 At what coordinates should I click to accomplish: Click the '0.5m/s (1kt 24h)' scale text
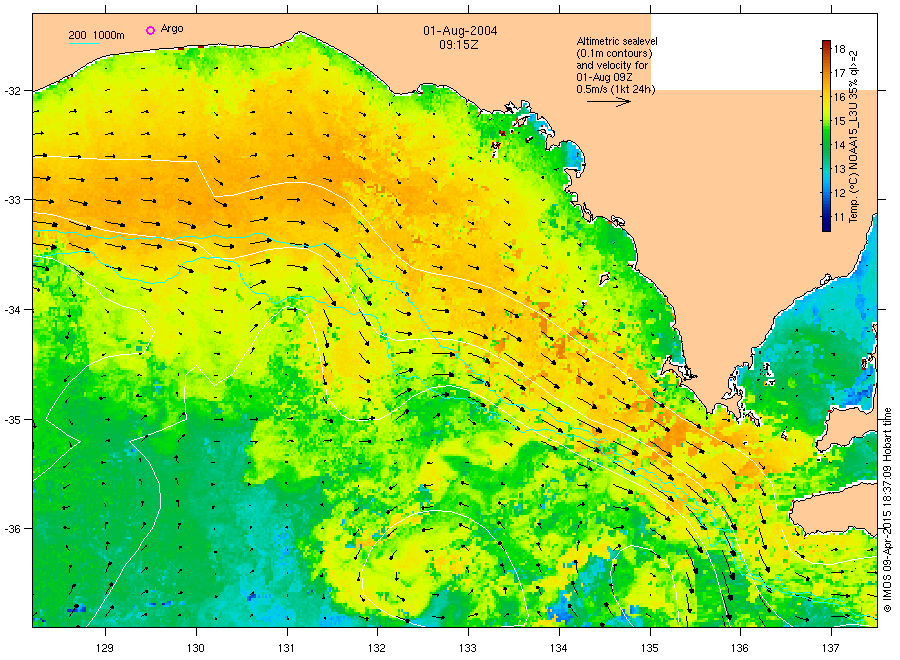point(616,90)
